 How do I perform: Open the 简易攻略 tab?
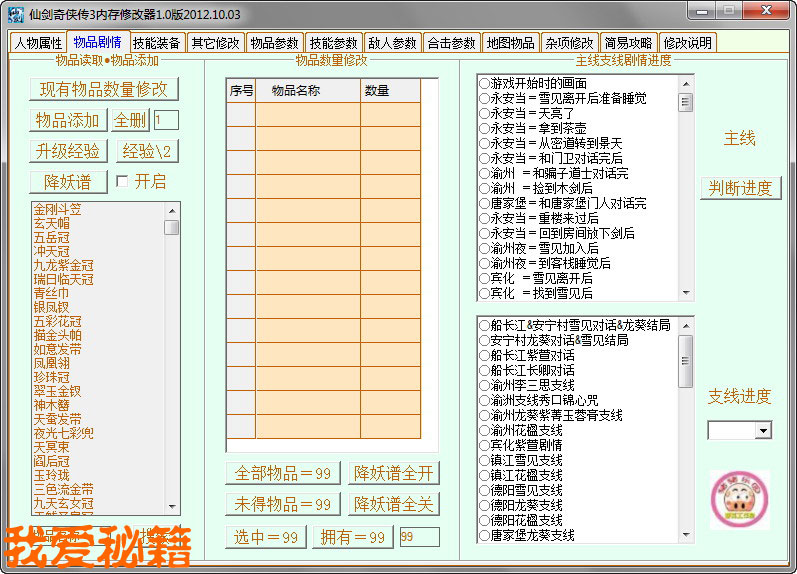pos(628,43)
